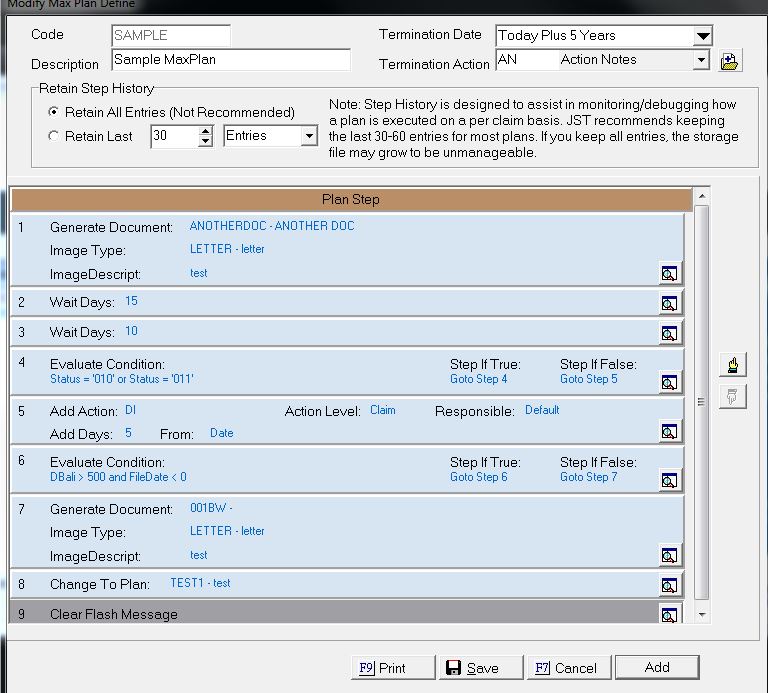Choose the Retain Last radio option
This screenshot has width=768, height=693.
click(x=54, y=136)
